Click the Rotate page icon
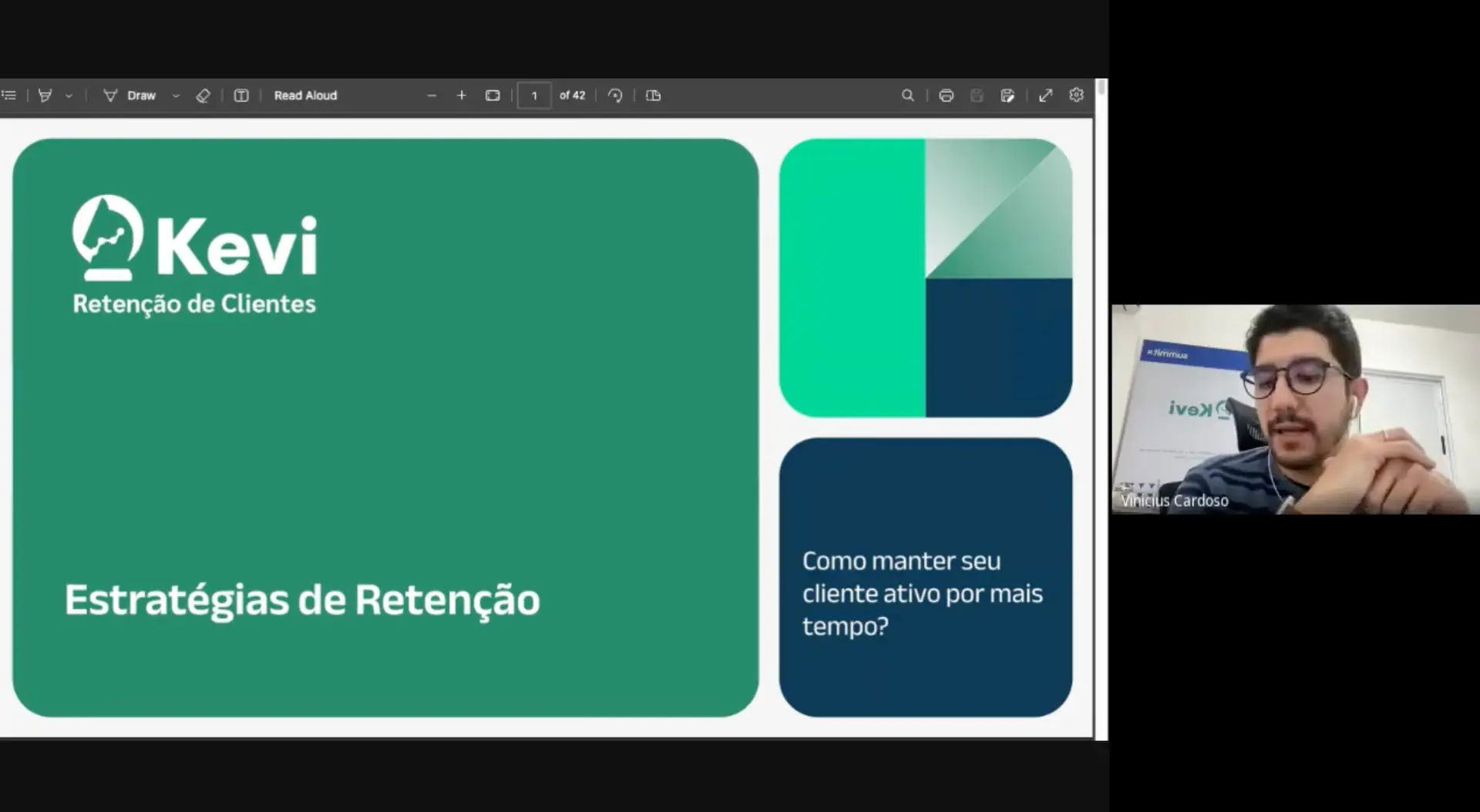 coord(615,96)
